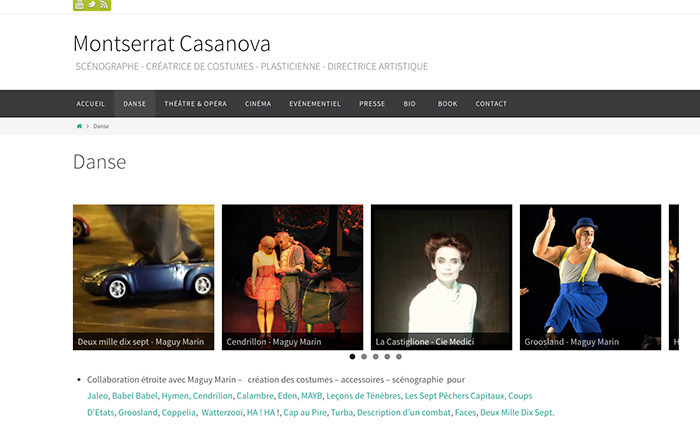Select fourth carousel pagination dot
Viewport: 700px width, 427px height.
[x=387, y=356]
